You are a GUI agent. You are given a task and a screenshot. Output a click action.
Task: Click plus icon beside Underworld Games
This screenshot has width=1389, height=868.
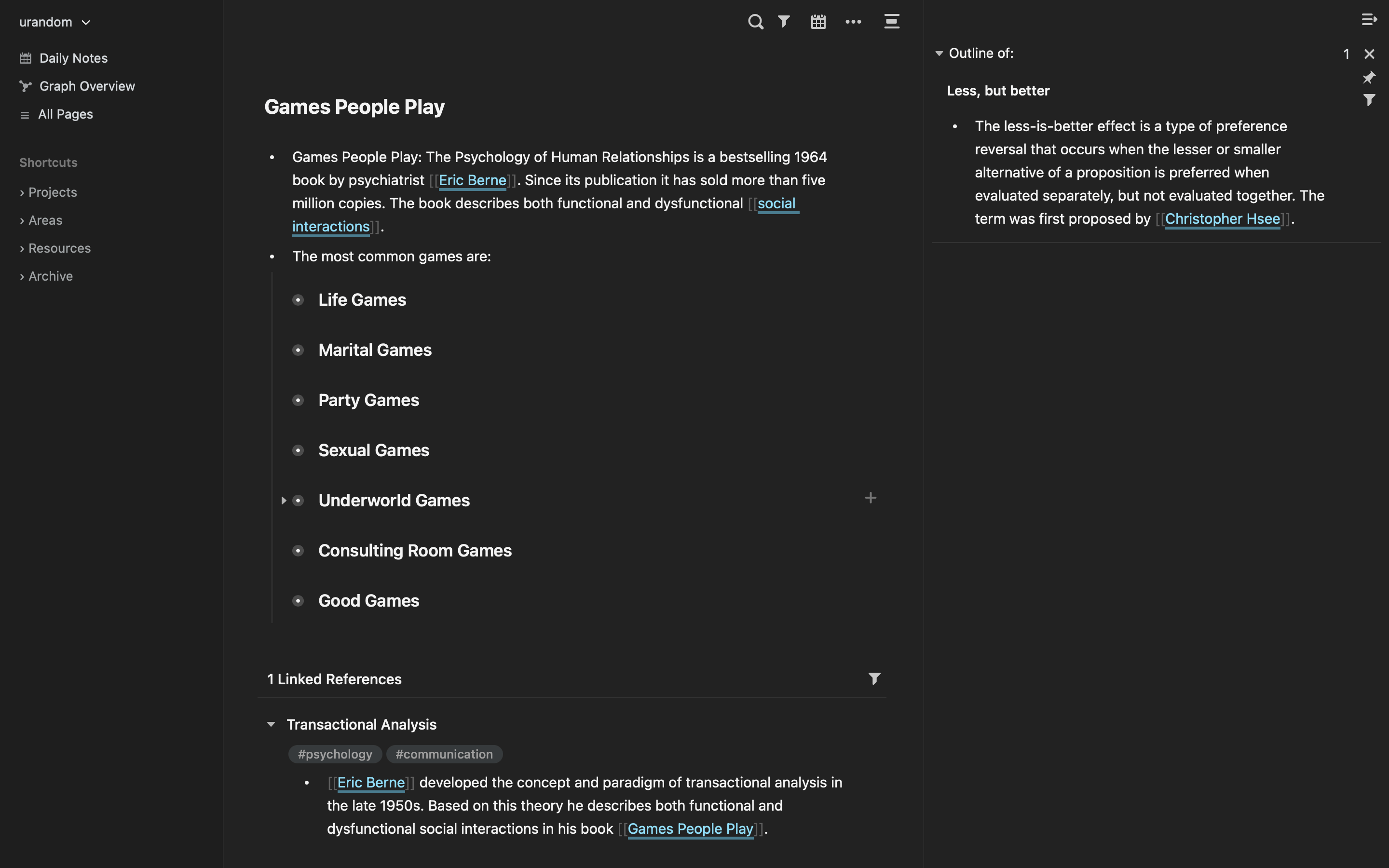[x=870, y=498]
